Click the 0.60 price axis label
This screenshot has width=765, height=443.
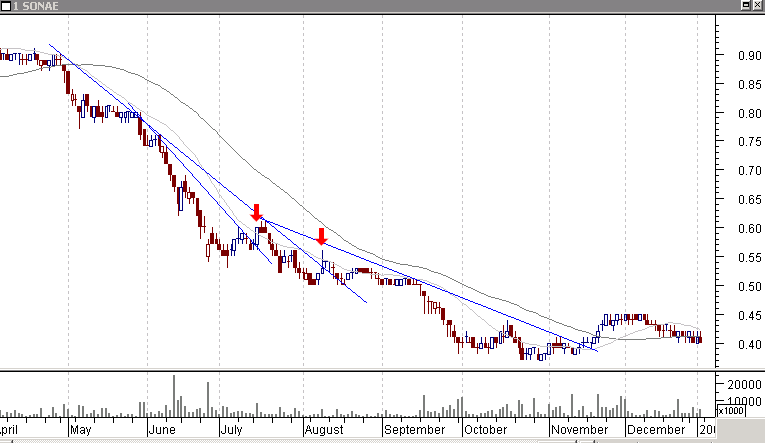point(749,229)
